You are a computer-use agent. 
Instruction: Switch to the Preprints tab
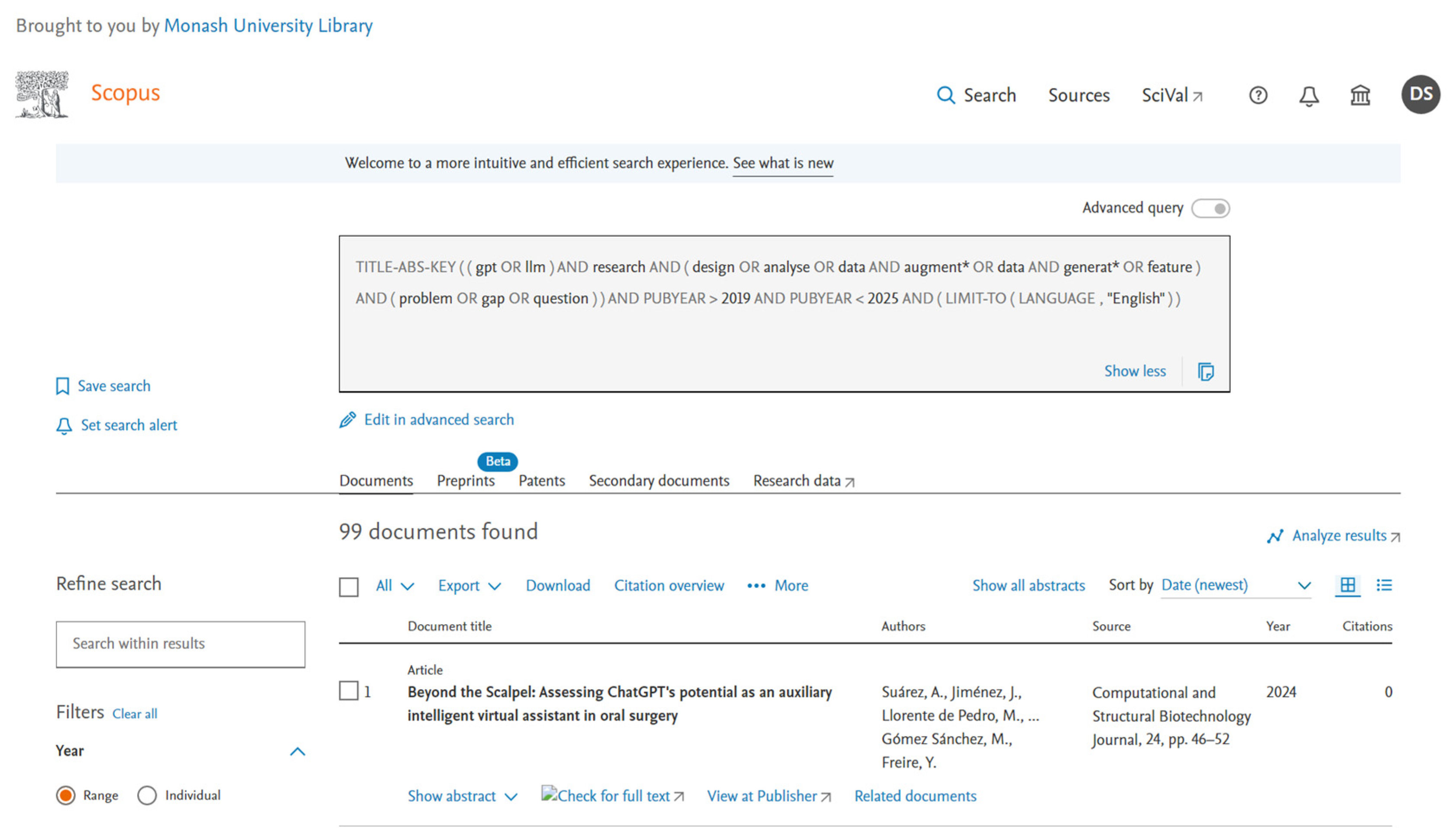[466, 480]
